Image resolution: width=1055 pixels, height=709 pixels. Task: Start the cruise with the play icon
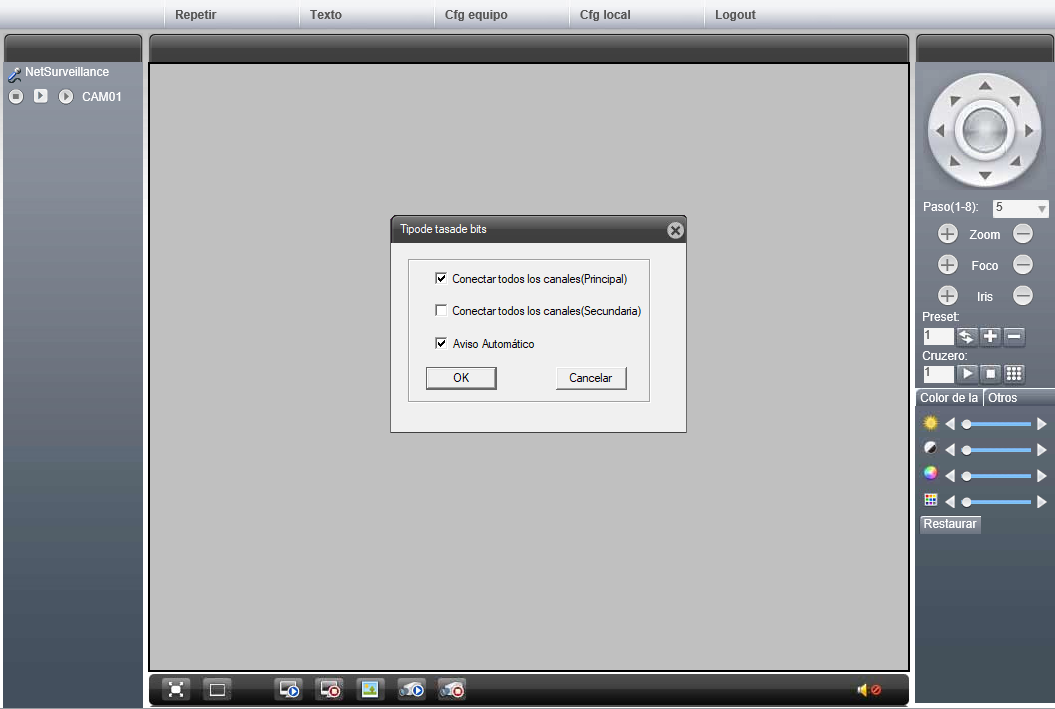tap(966, 374)
